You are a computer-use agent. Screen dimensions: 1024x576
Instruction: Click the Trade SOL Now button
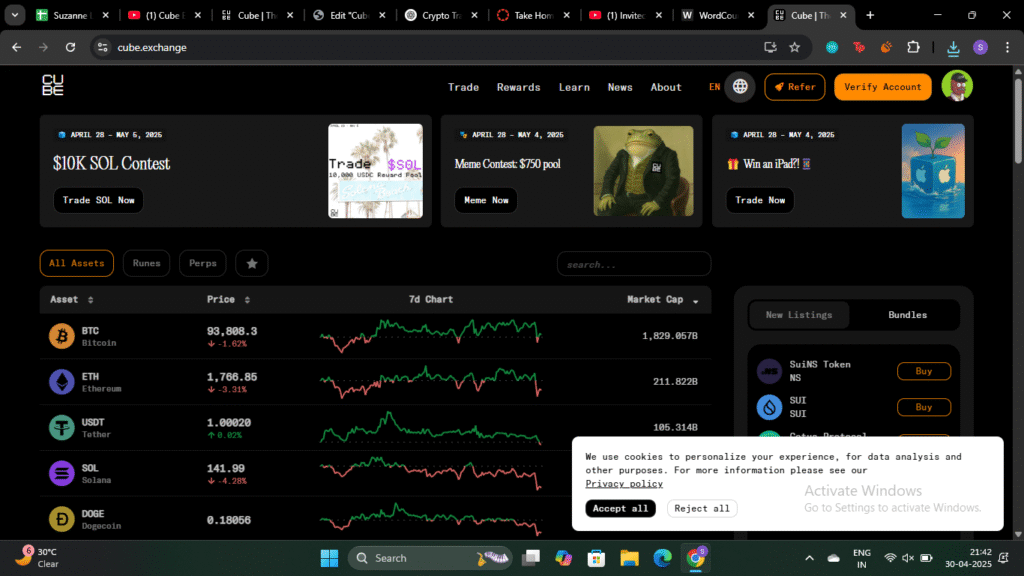98,200
